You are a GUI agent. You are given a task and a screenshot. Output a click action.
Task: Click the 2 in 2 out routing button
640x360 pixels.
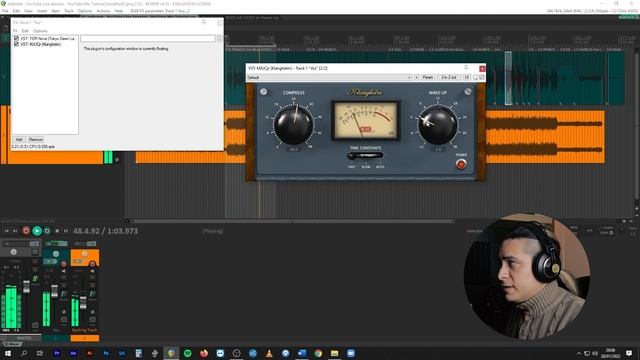pyautogui.click(x=449, y=77)
